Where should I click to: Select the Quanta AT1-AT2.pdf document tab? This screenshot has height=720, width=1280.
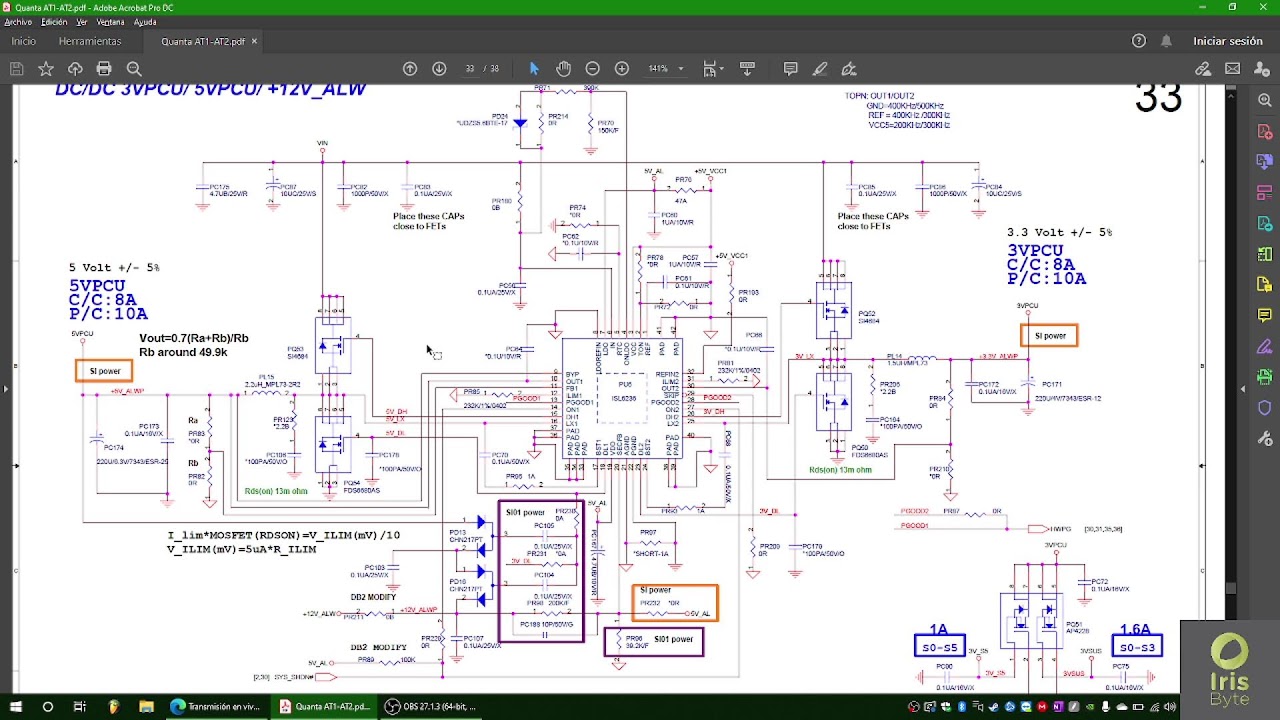[x=203, y=42]
